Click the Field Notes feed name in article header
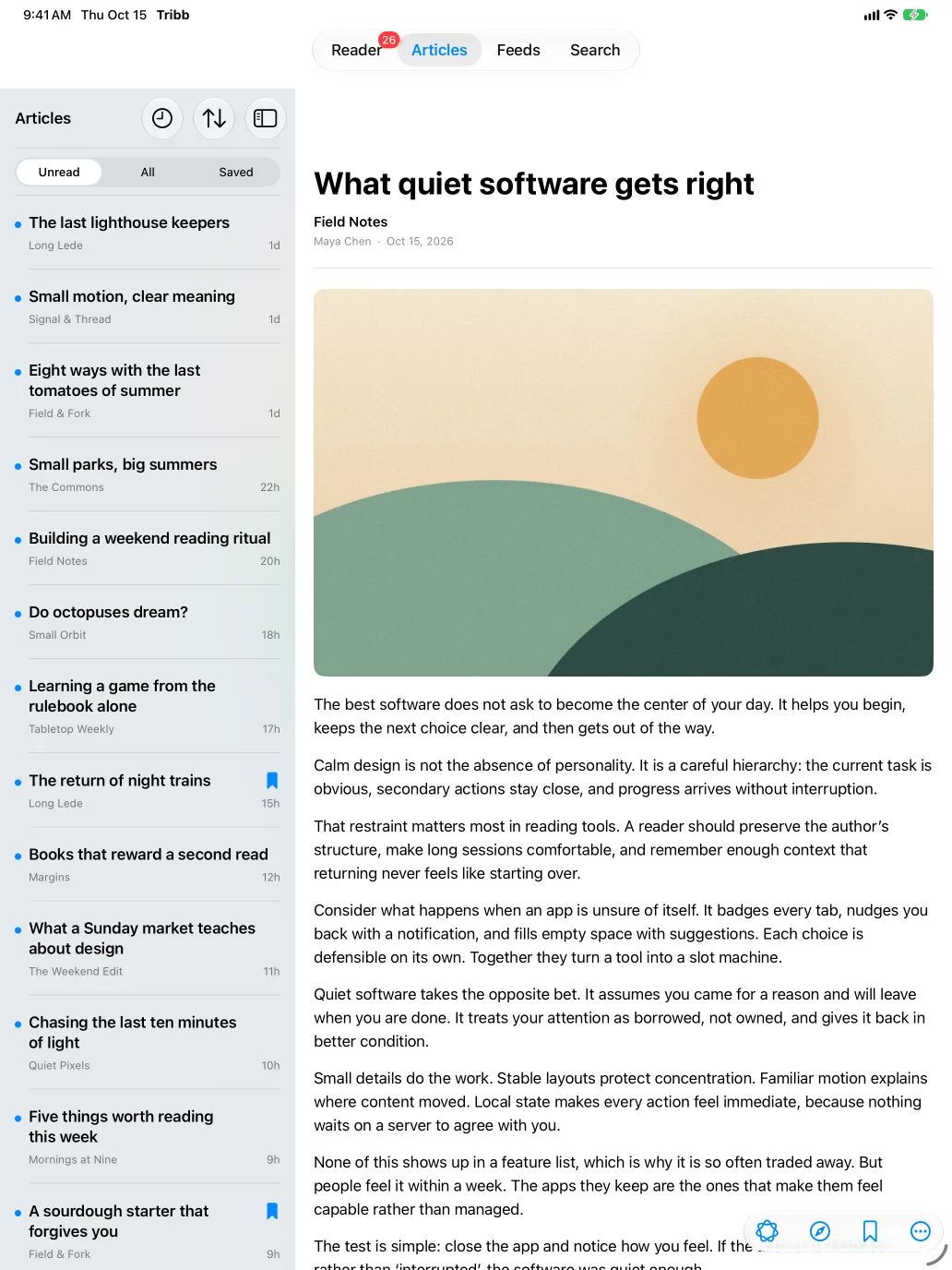This screenshot has height=1270, width=952. point(351,222)
